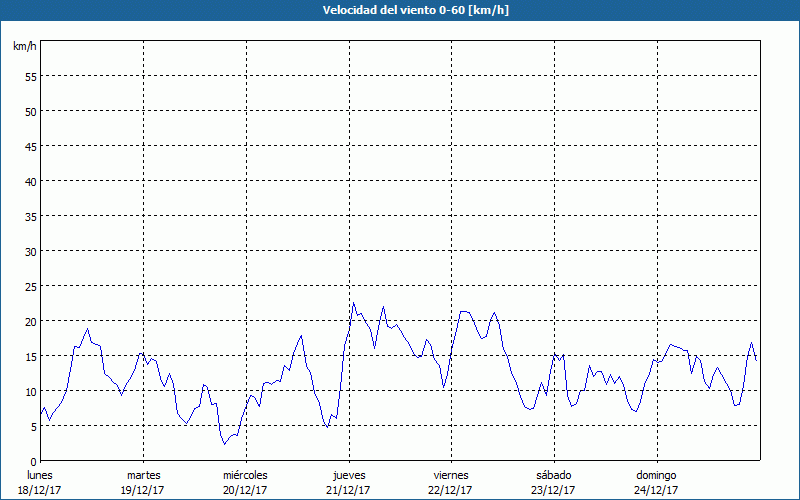This screenshot has height=500, width=800.
Task: Click the 0 label at the axis origin
Action: (33, 461)
